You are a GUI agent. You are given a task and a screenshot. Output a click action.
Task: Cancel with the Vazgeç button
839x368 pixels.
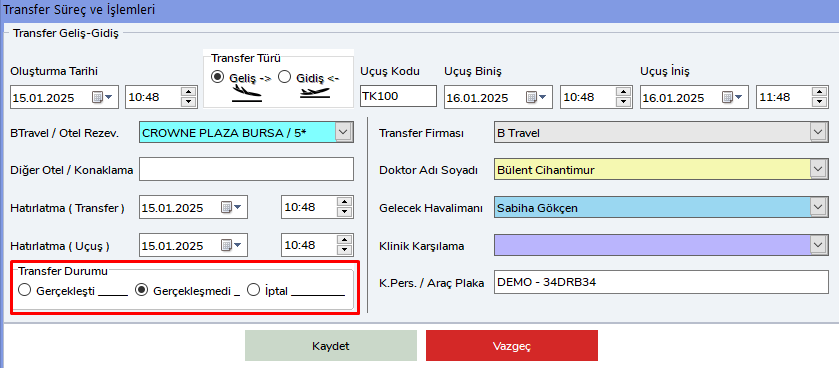click(512, 346)
